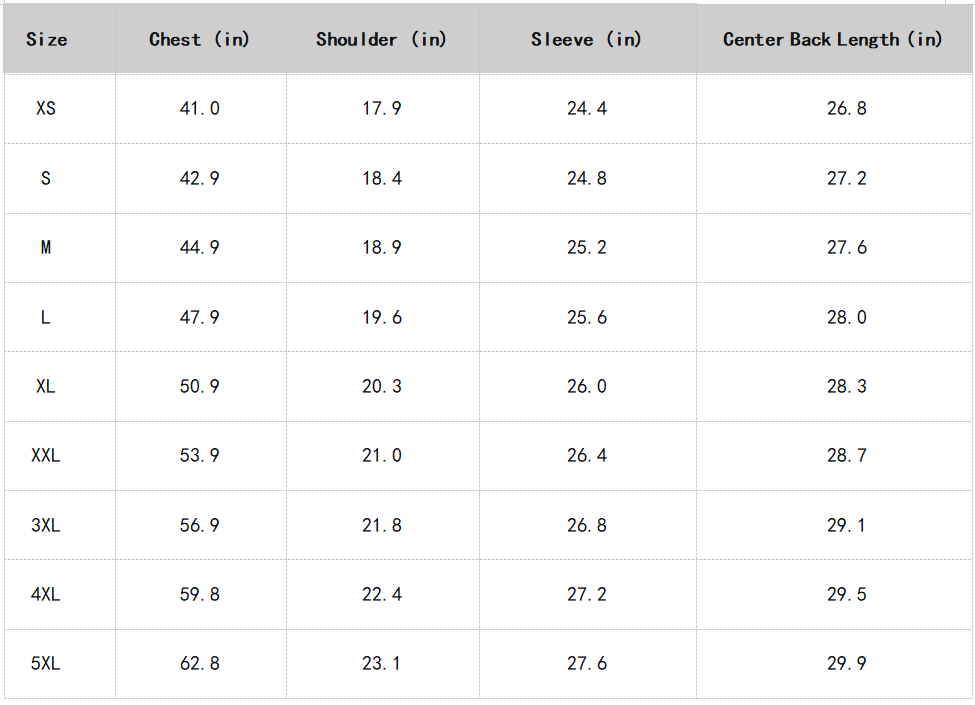Screen dimensions: 975x705
Task: Click chest value 62.8 for 5XL
Action: 200,663
